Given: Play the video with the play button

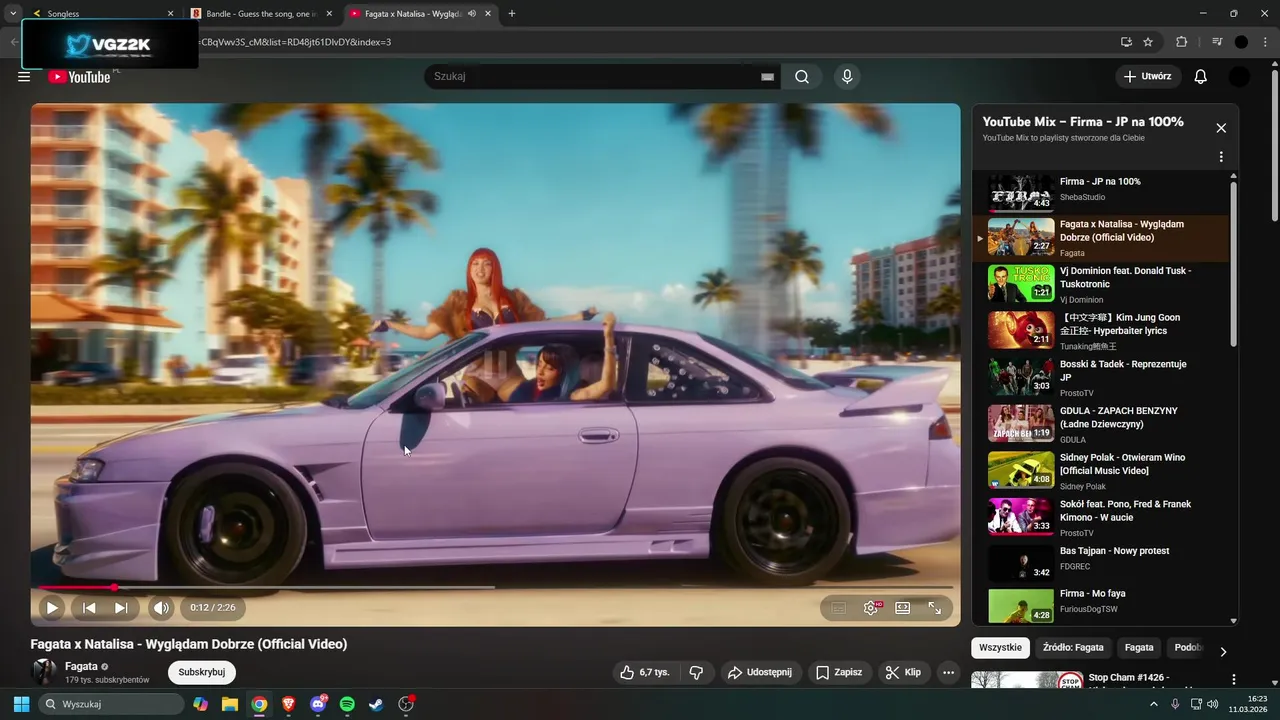Looking at the screenshot, I should tap(52, 607).
